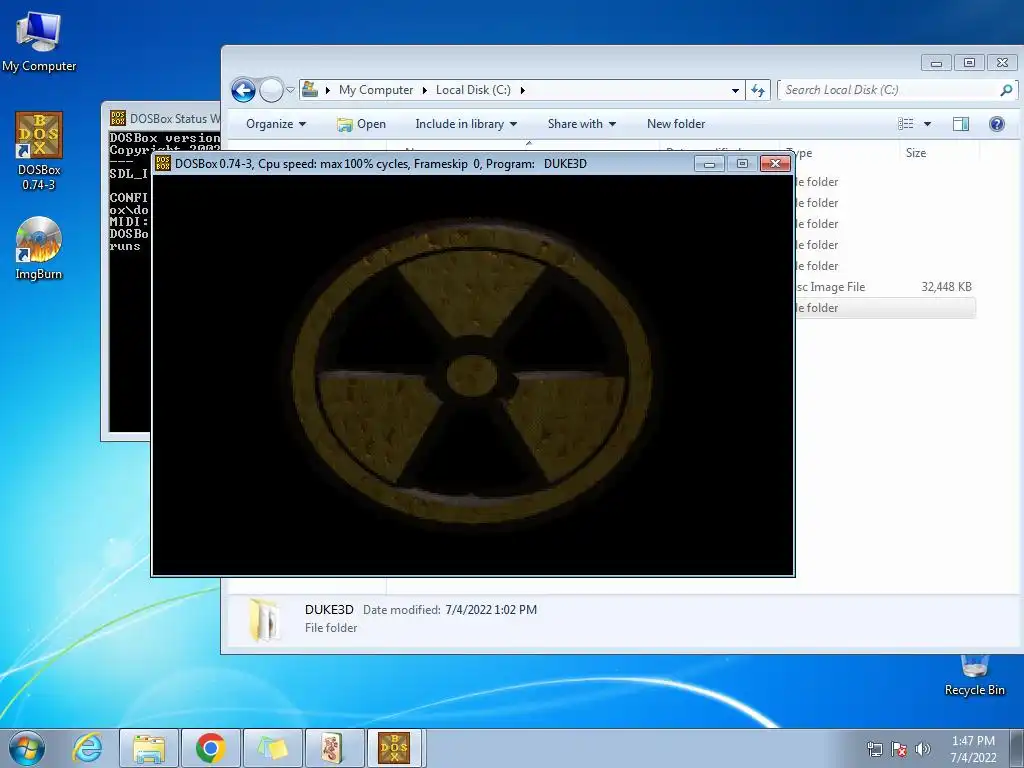Open the taskbar clock showing 1:47 PM

(x=973, y=749)
